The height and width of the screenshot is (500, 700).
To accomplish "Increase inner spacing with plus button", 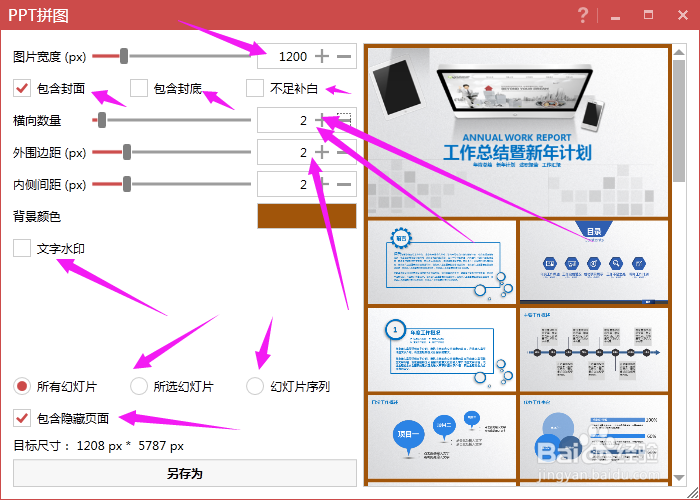I will [x=323, y=184].
